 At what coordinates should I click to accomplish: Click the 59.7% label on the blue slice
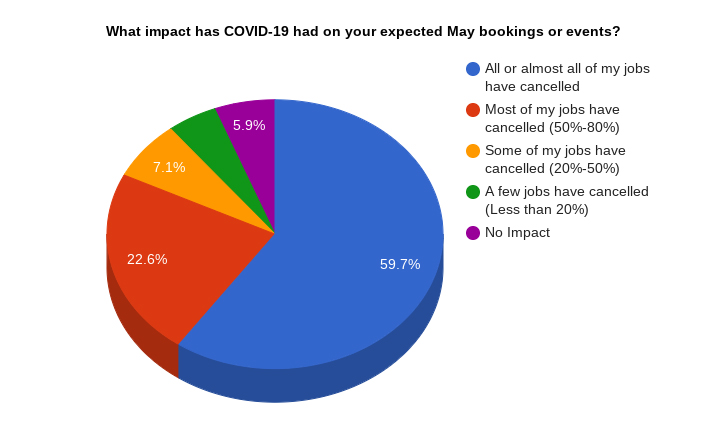[x=400, y=264]
